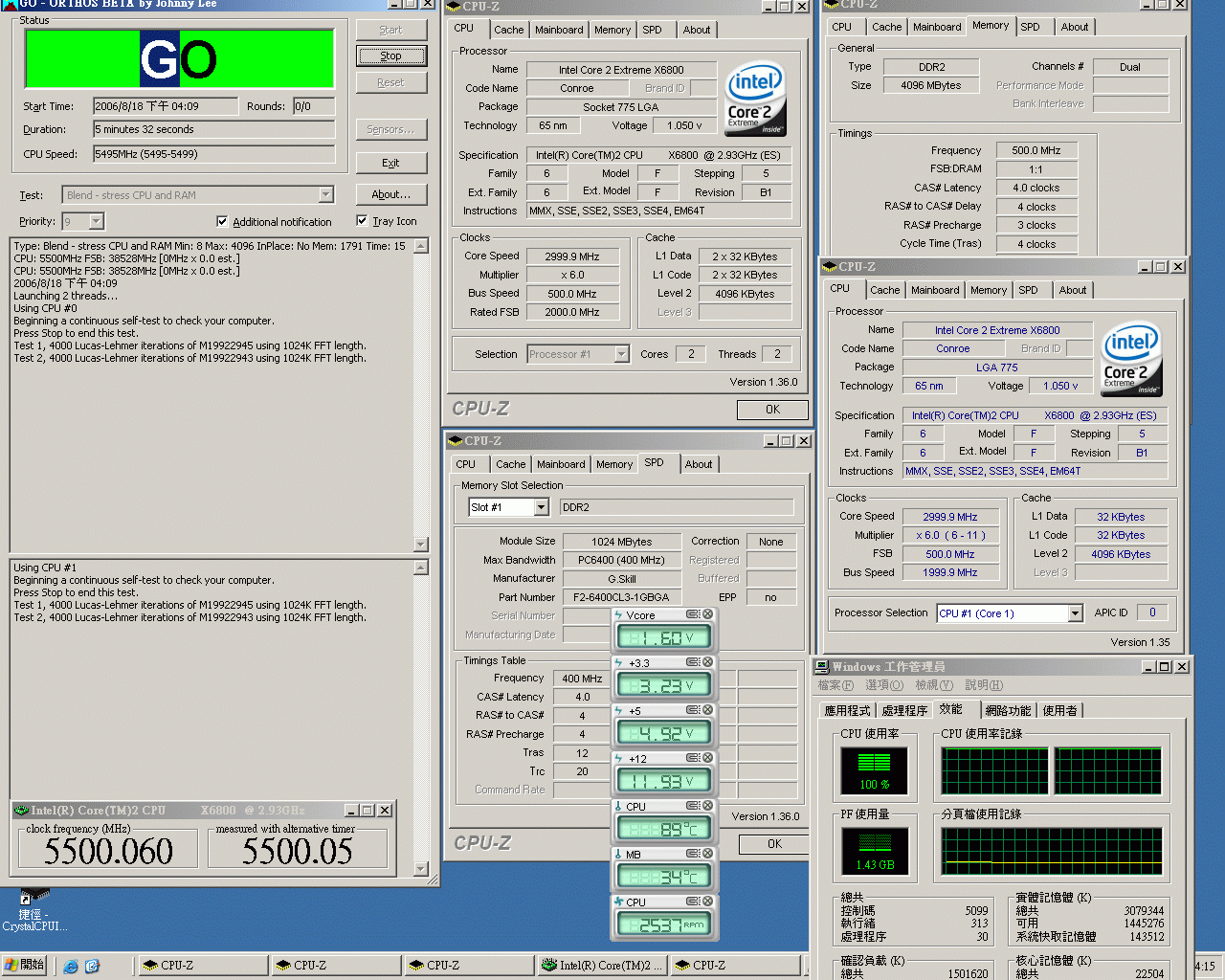
Task: Click the Start Time field in ORTHOS
Action: (x=166, y=106)
